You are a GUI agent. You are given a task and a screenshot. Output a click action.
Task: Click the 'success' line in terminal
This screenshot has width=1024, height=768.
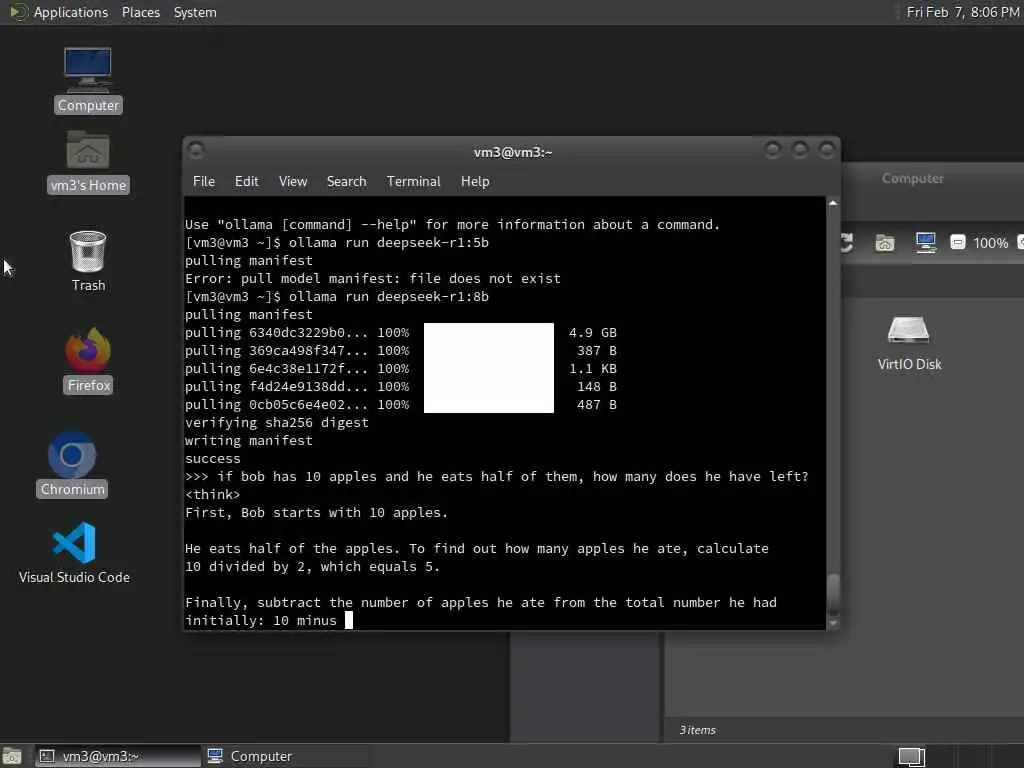coord(212,458)
